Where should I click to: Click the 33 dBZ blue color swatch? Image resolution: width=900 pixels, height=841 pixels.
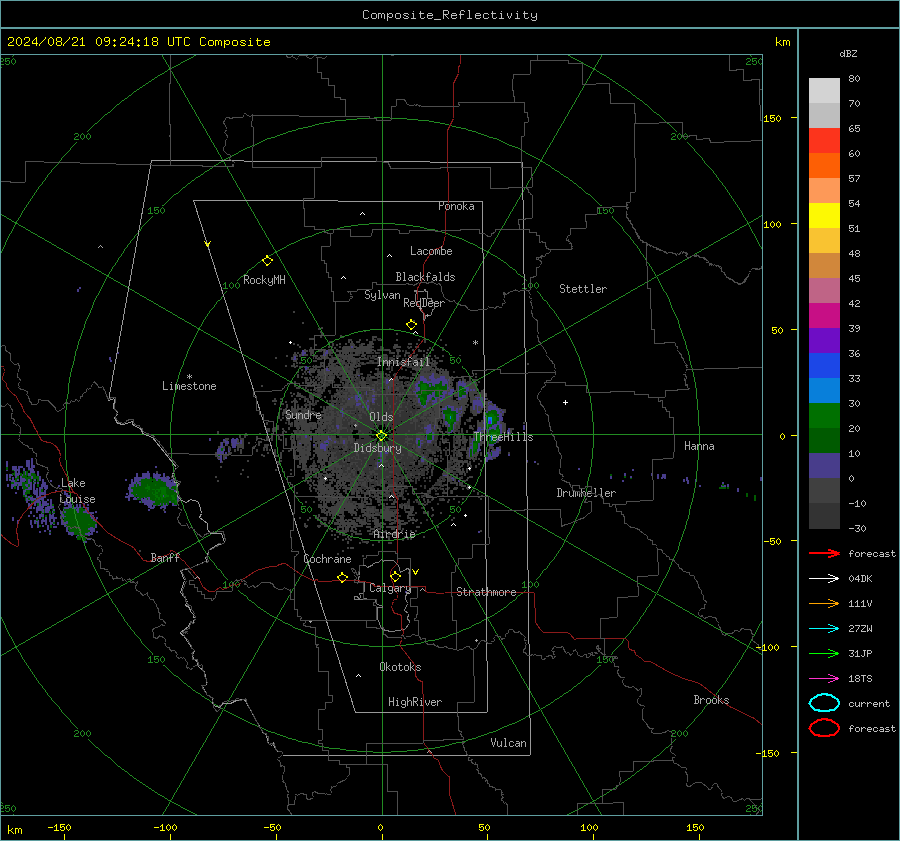tap(824, 365)
